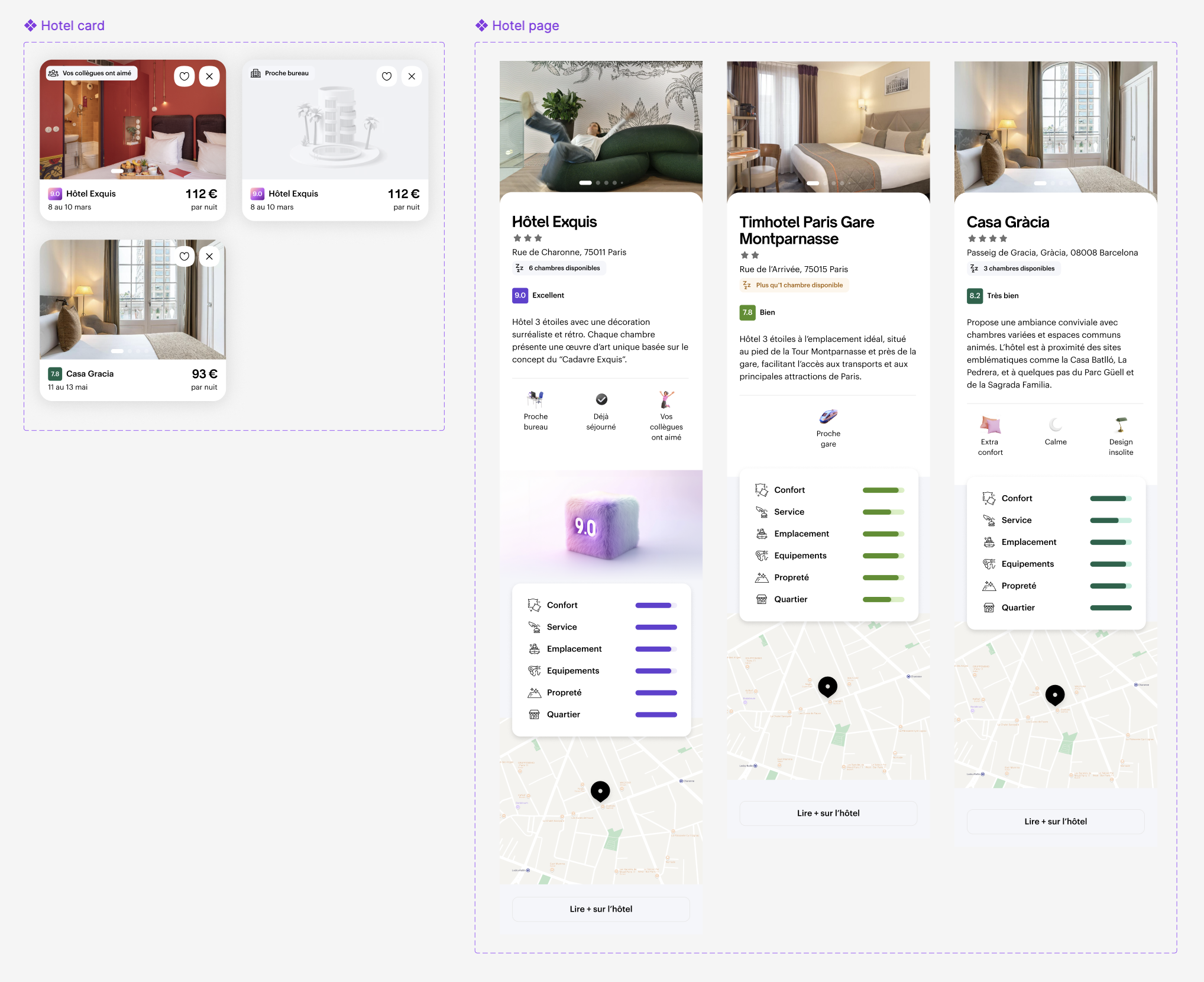Click the Déjà séjourné checkmark icon
Image resolution: width=1204 pixels, height=982 pixels.
coord(601,399)
